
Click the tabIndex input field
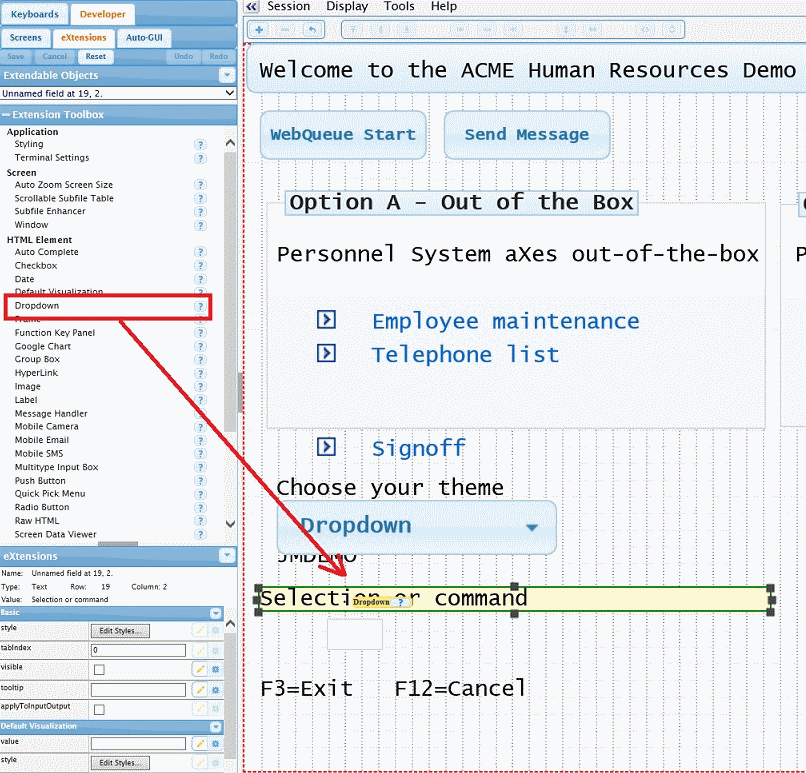click(x=137, y=650)
